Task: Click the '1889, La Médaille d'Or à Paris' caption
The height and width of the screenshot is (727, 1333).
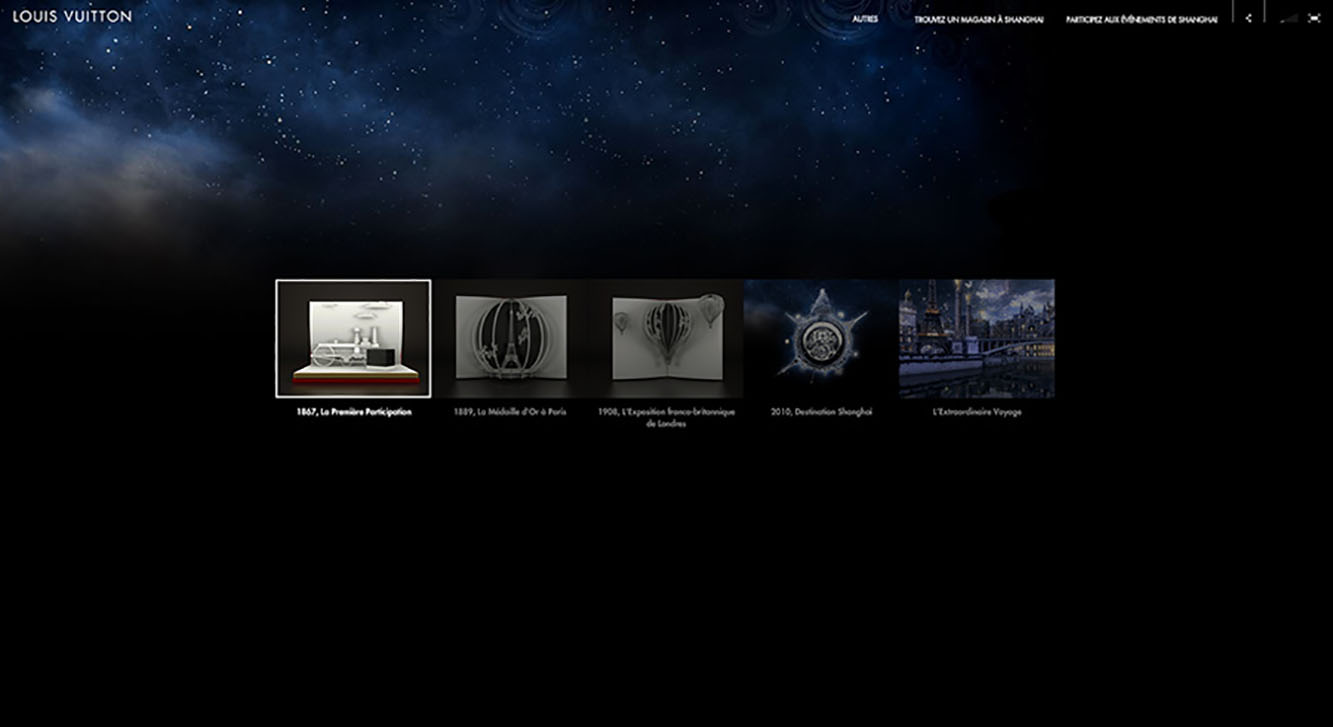Action: tap(509, 412)
